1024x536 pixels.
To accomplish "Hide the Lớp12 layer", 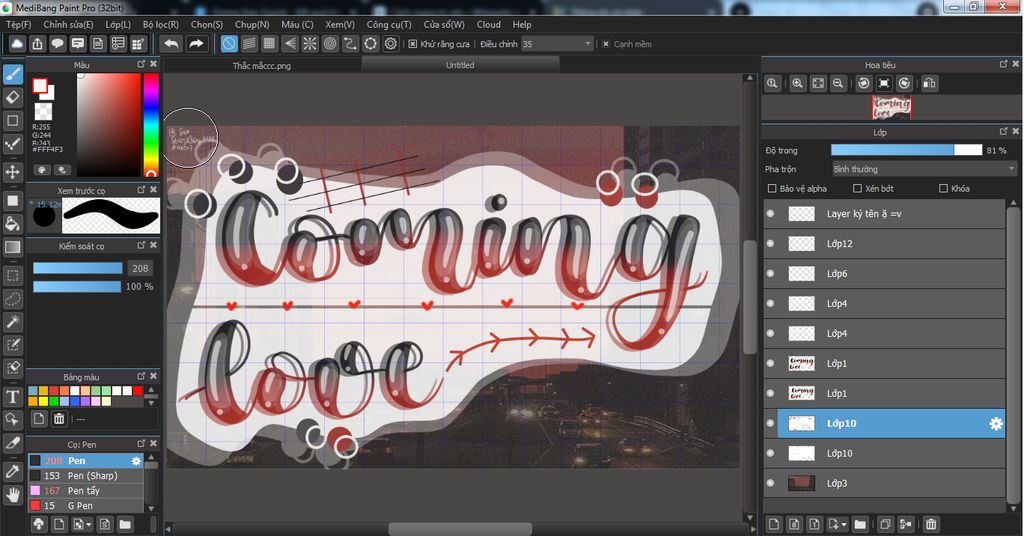I will coord(771,244).
